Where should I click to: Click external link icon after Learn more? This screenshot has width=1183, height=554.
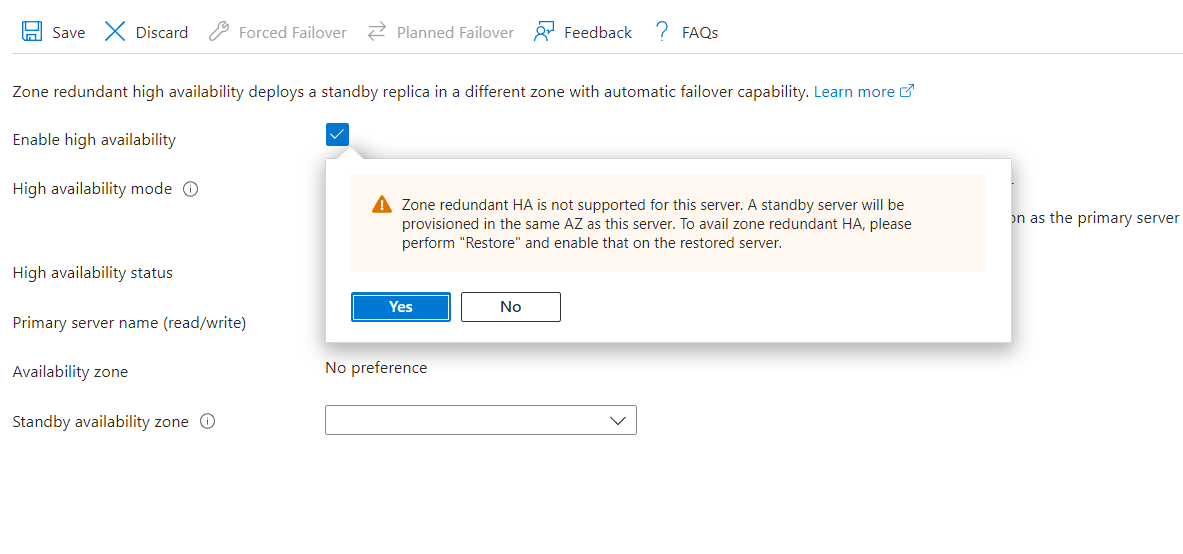click(x=907, y=91)
